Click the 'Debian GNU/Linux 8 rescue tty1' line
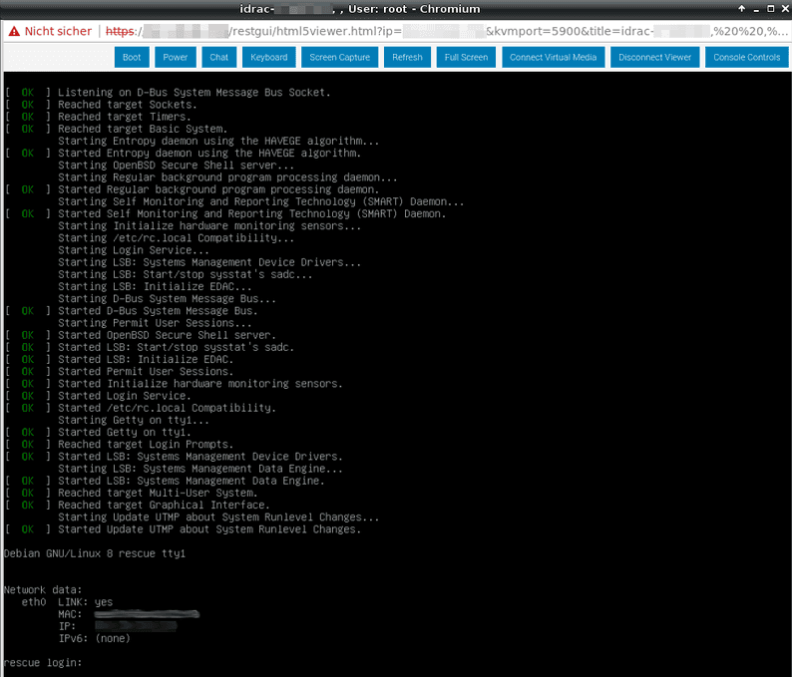792x677 pixels. (95, 553)
